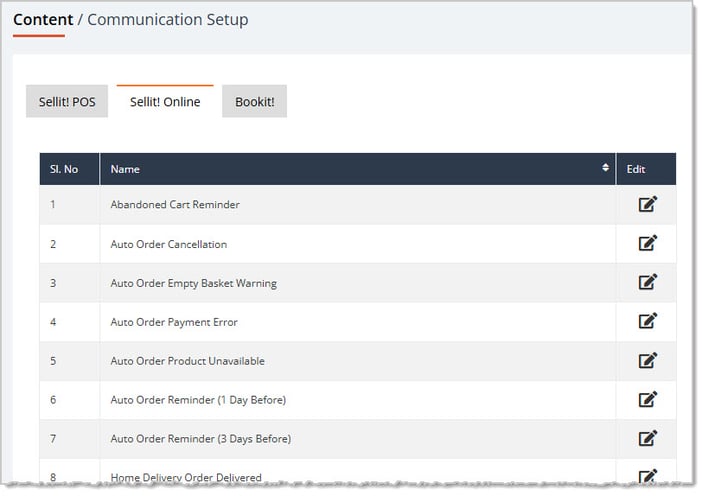Click the Communication Setup breadcrumb text

(x=167, y=19)
